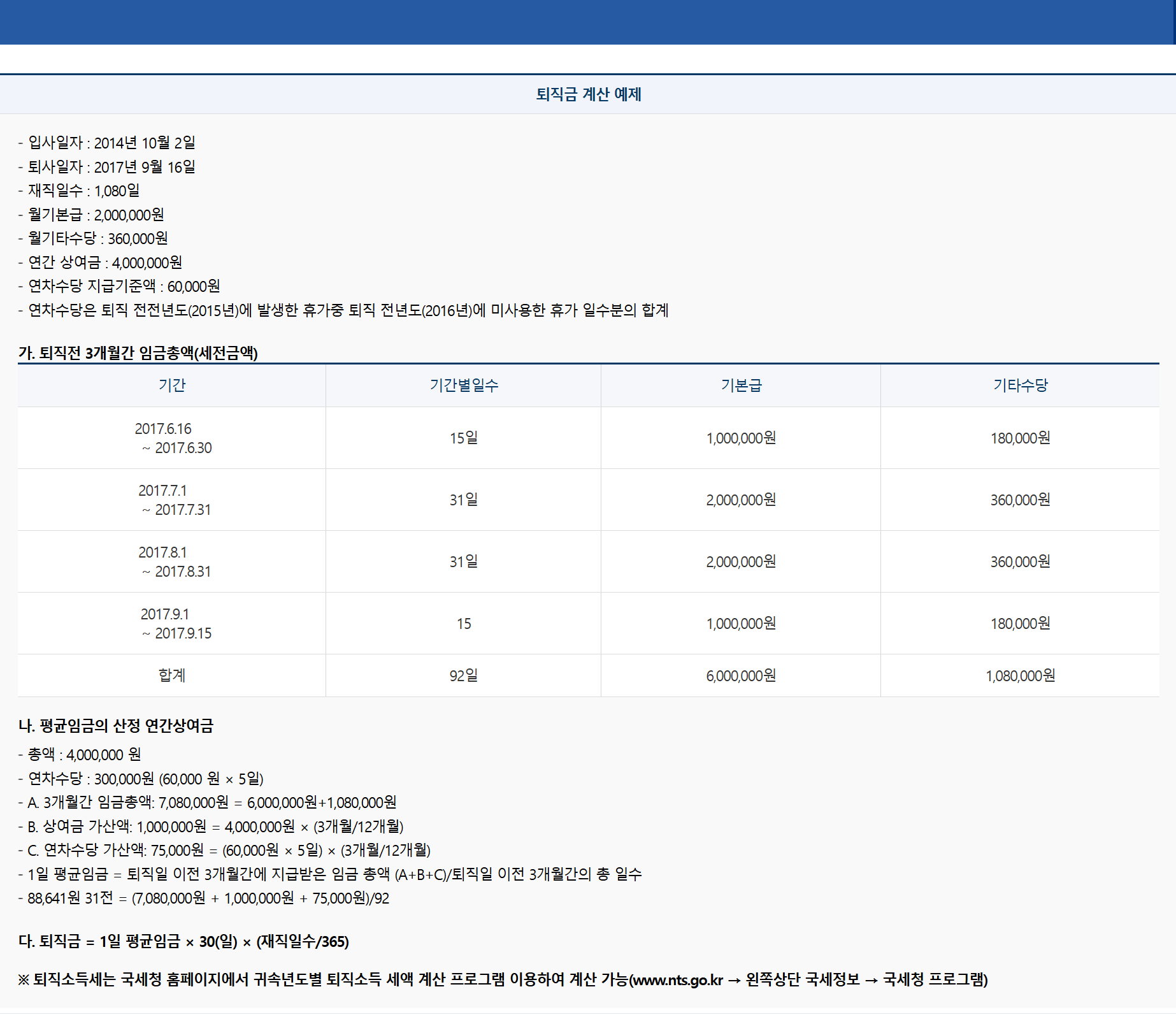Viewport: 1176px width, 1017px height.
Task: Click the 합계 row in the table
Action: [x=171, y=675]
